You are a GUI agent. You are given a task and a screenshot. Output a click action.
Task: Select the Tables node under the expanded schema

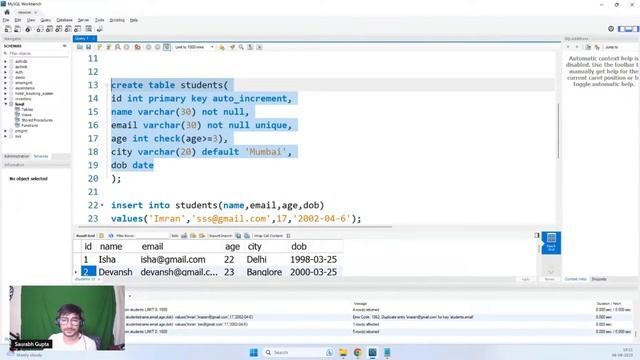coord(27,109)
